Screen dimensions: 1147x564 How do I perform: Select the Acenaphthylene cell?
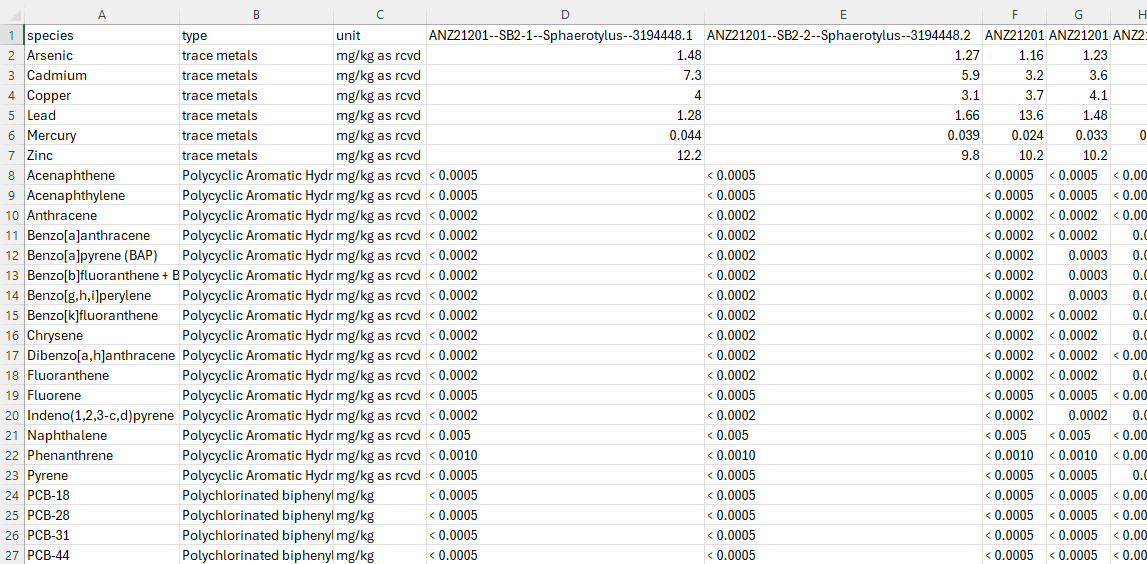[102, 195]
